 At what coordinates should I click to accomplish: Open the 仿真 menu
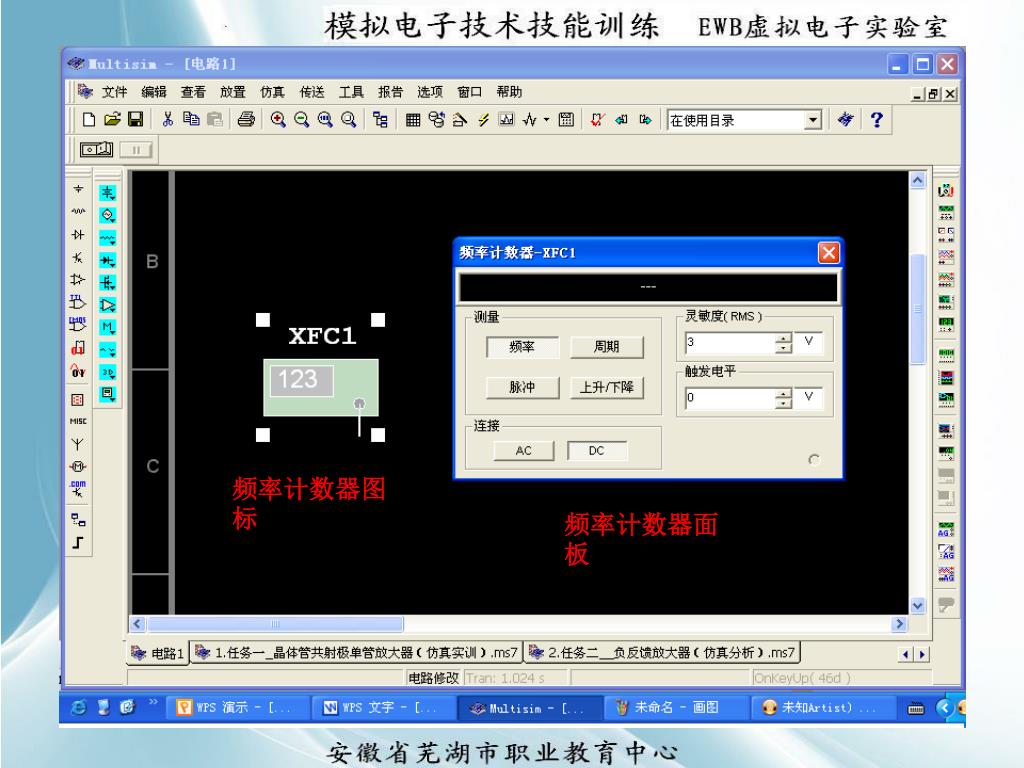272,92
